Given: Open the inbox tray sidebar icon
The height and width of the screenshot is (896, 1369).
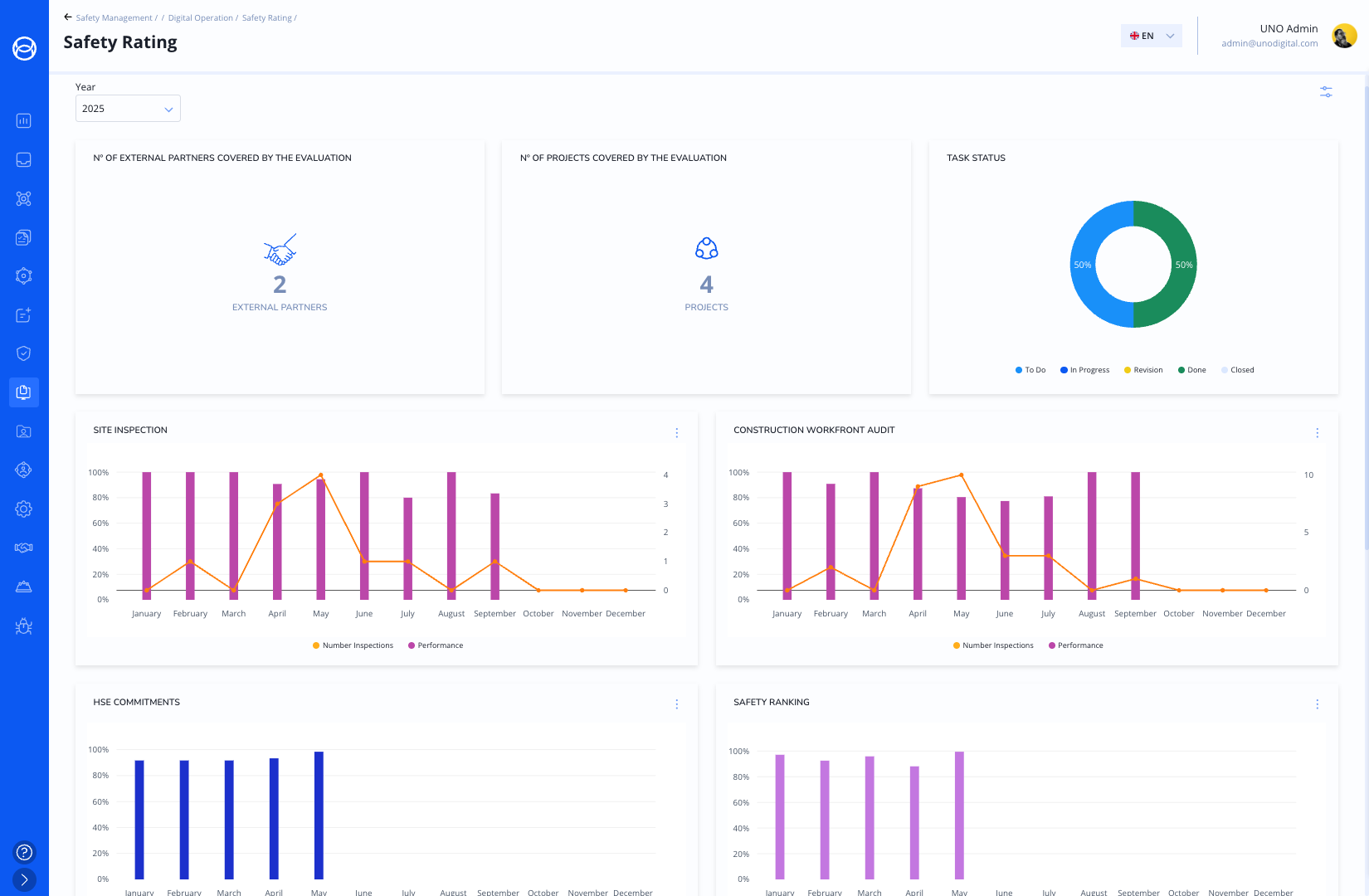Looking at the screenshot, I should (x=24, y=160).
